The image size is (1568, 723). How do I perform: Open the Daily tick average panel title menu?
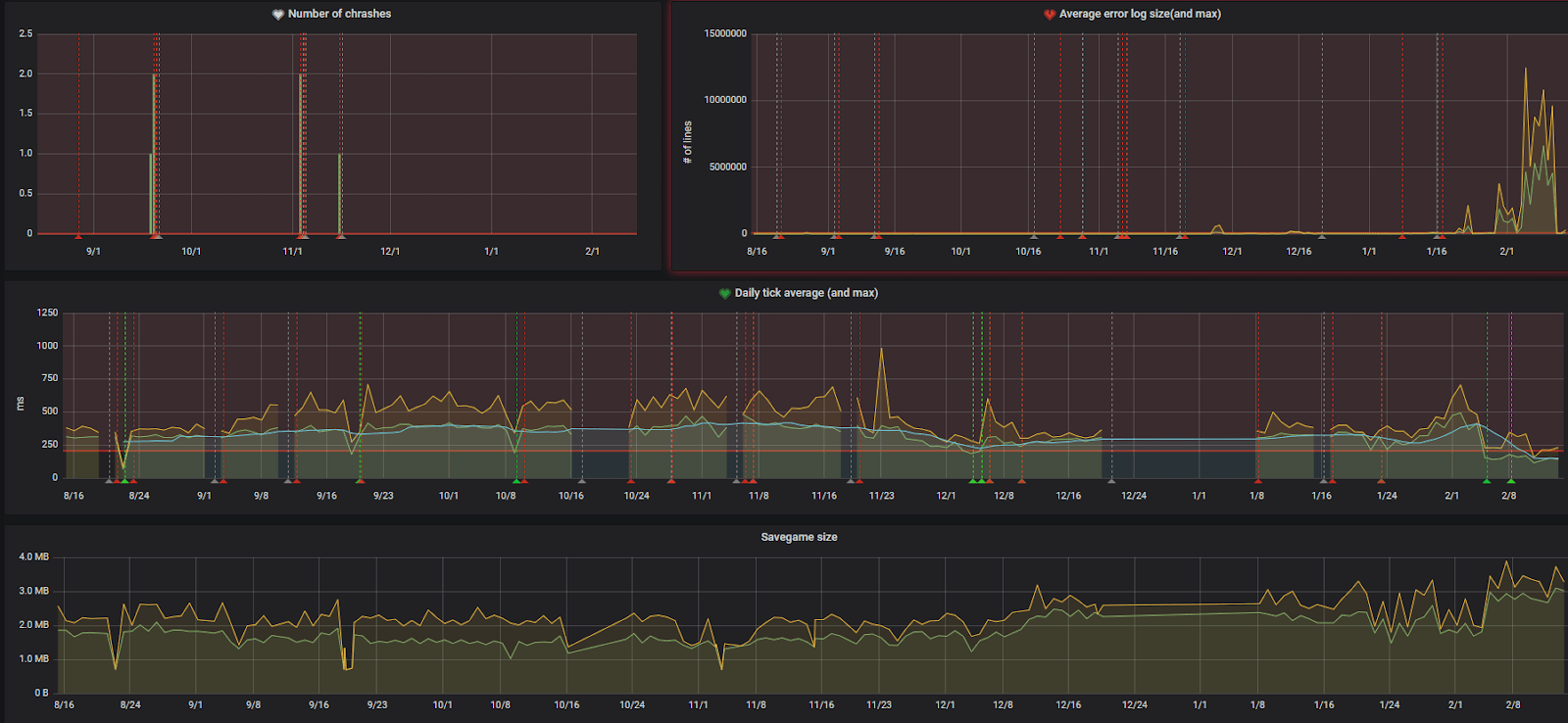807,293
